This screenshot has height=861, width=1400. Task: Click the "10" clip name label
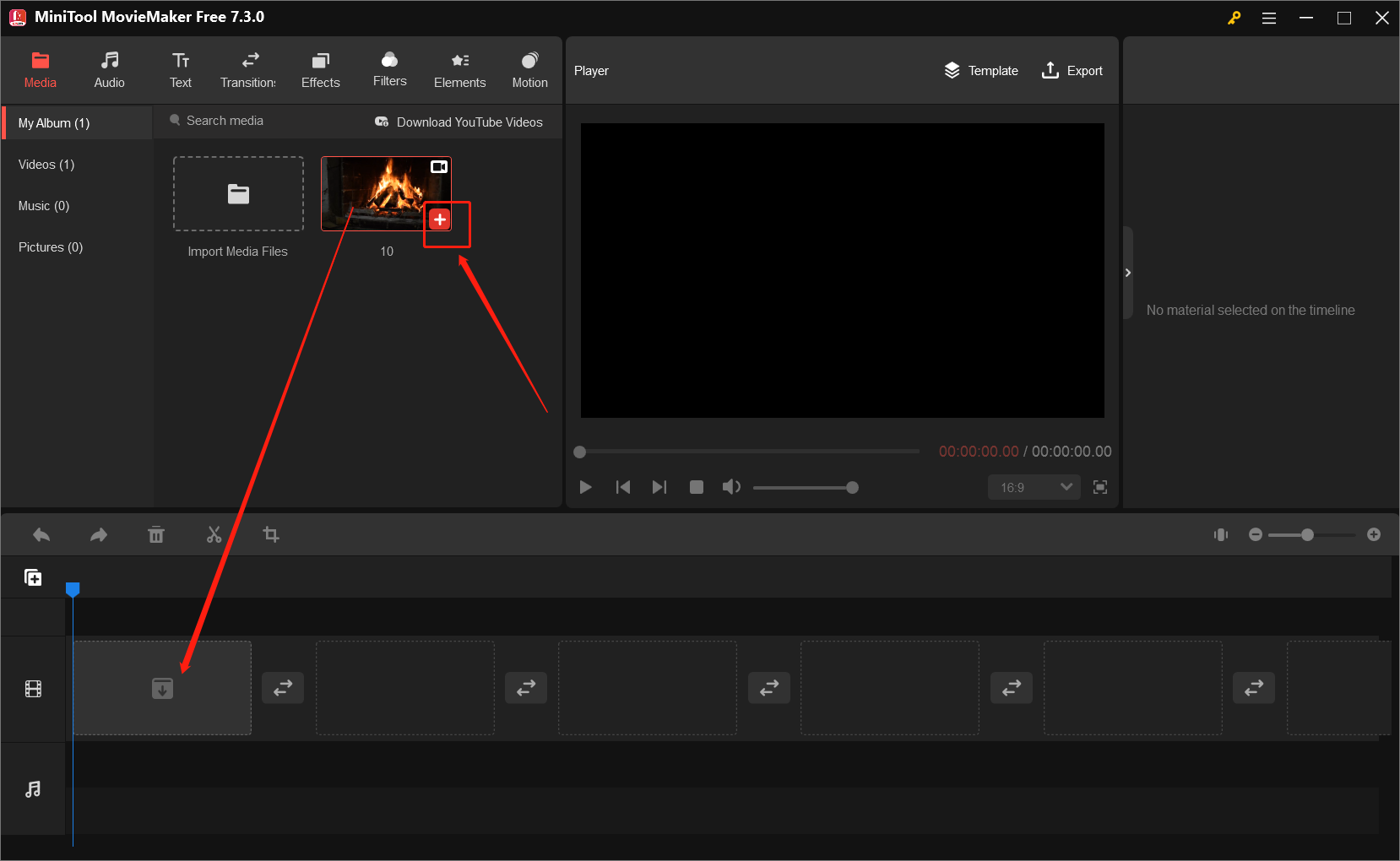387,252
